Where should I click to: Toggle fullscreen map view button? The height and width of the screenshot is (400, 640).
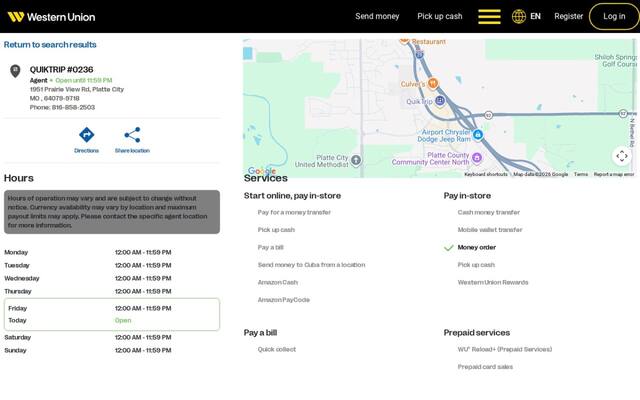pyautogui.click(x=622, y=156)
